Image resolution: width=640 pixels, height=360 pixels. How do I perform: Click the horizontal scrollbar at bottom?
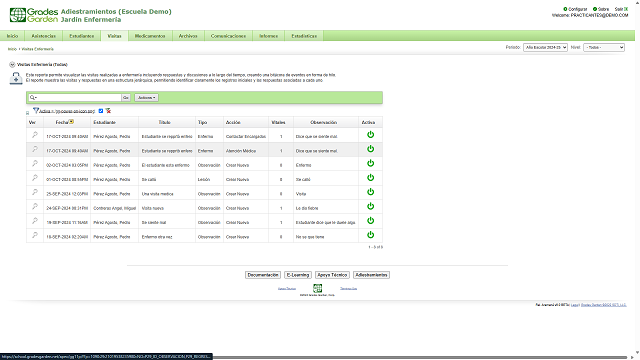pyautogui.click(x=420, y=357)
